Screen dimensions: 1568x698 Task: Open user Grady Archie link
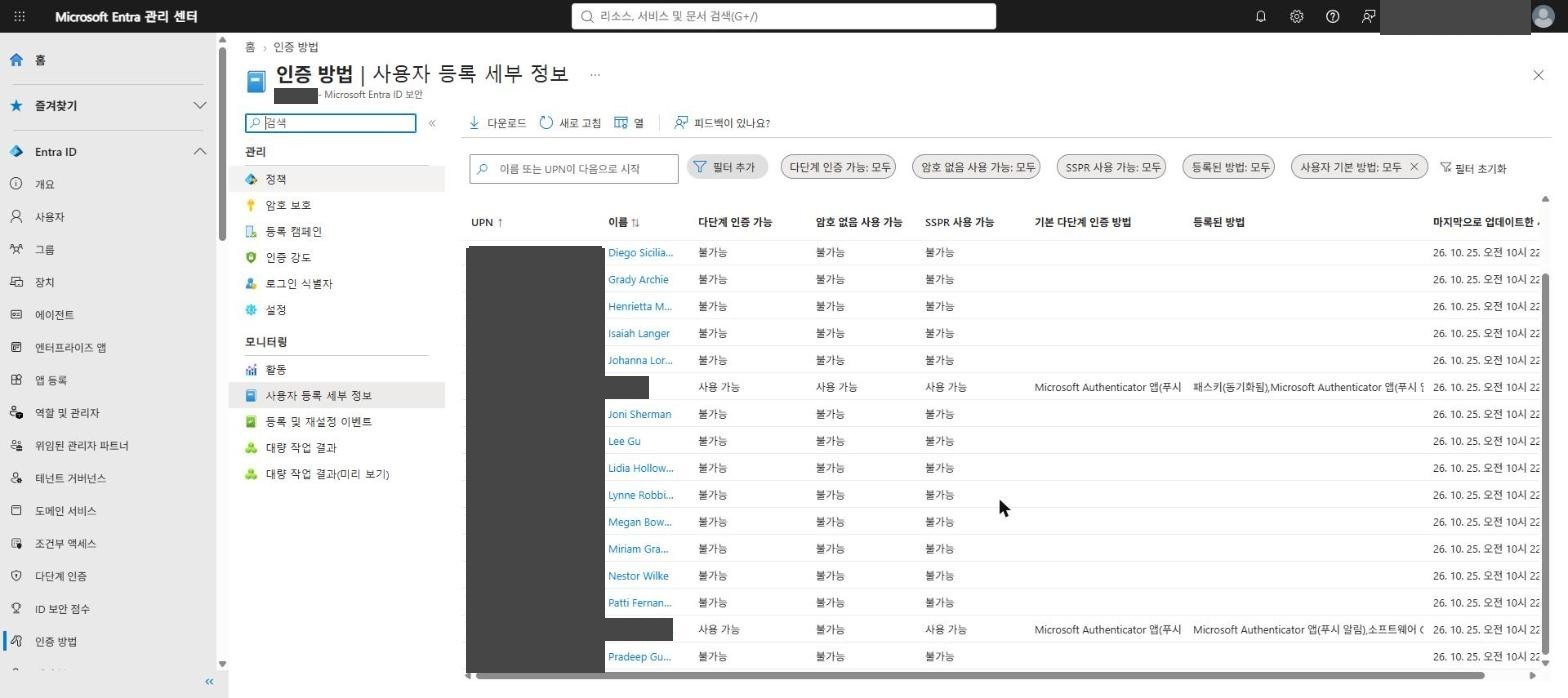pos(638,280)
